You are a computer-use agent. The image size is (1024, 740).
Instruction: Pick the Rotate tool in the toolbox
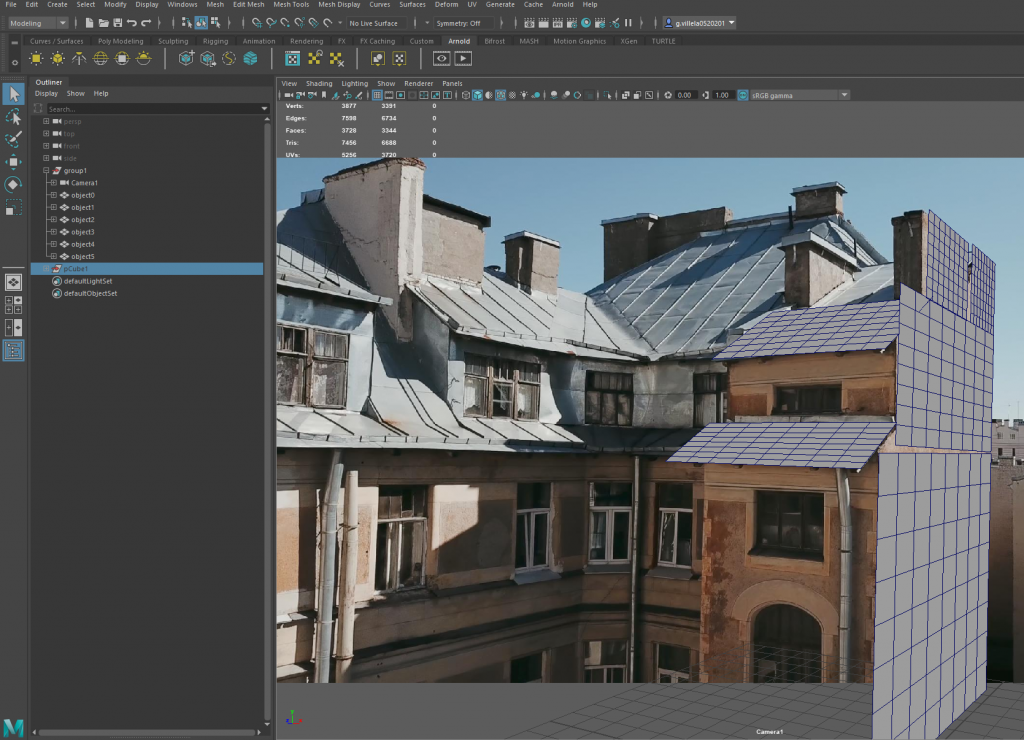(13, 184)
